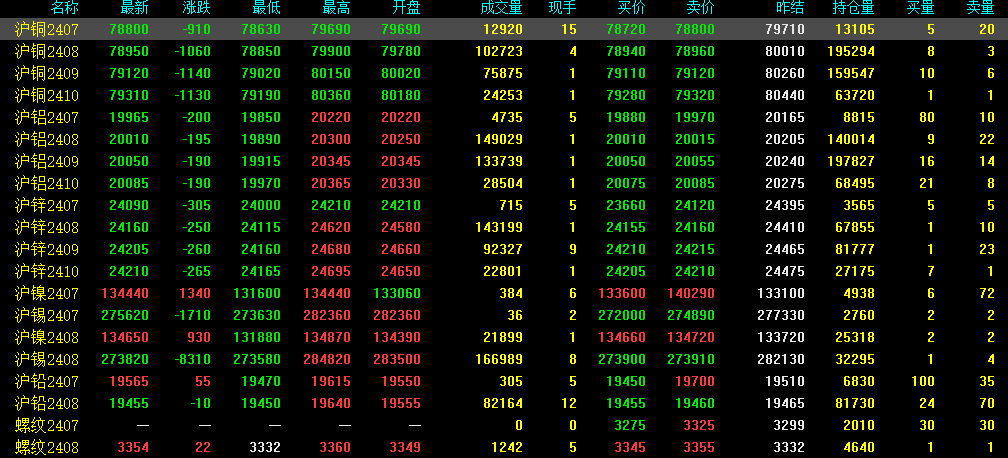Select 沪铜2410 in the list

click(46, 96)
